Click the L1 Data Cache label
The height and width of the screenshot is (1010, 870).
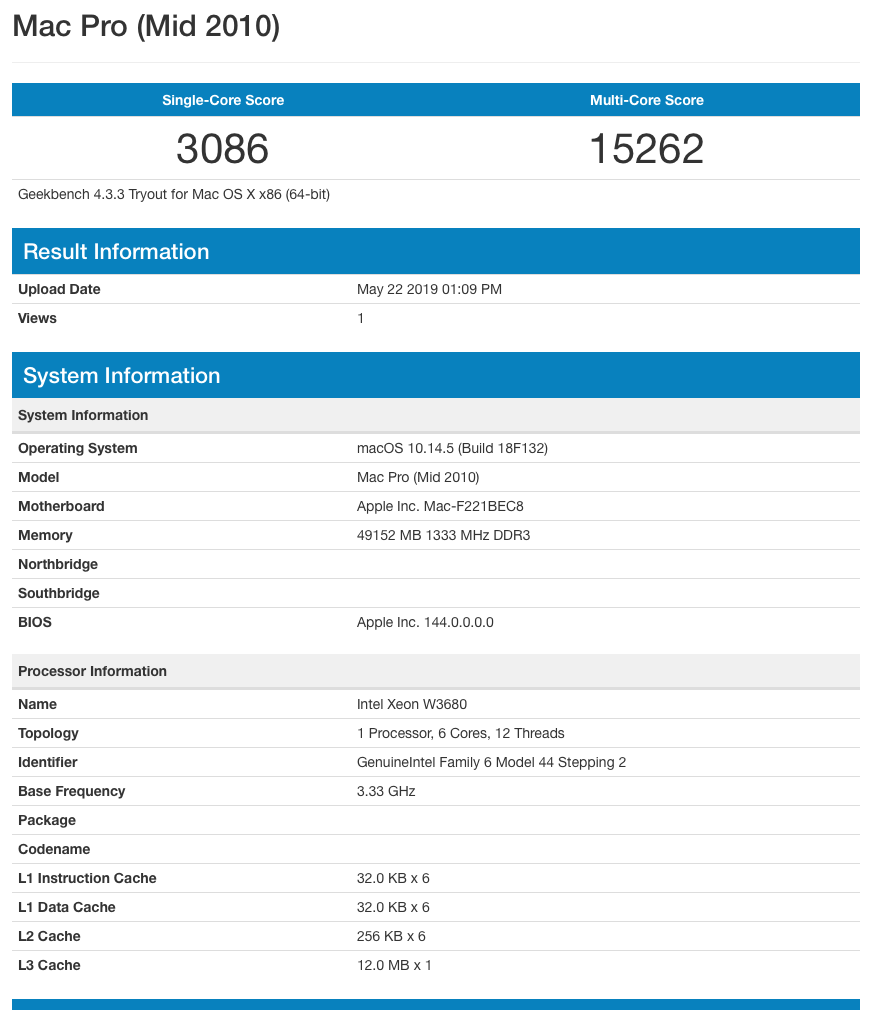tap(66, 907)
